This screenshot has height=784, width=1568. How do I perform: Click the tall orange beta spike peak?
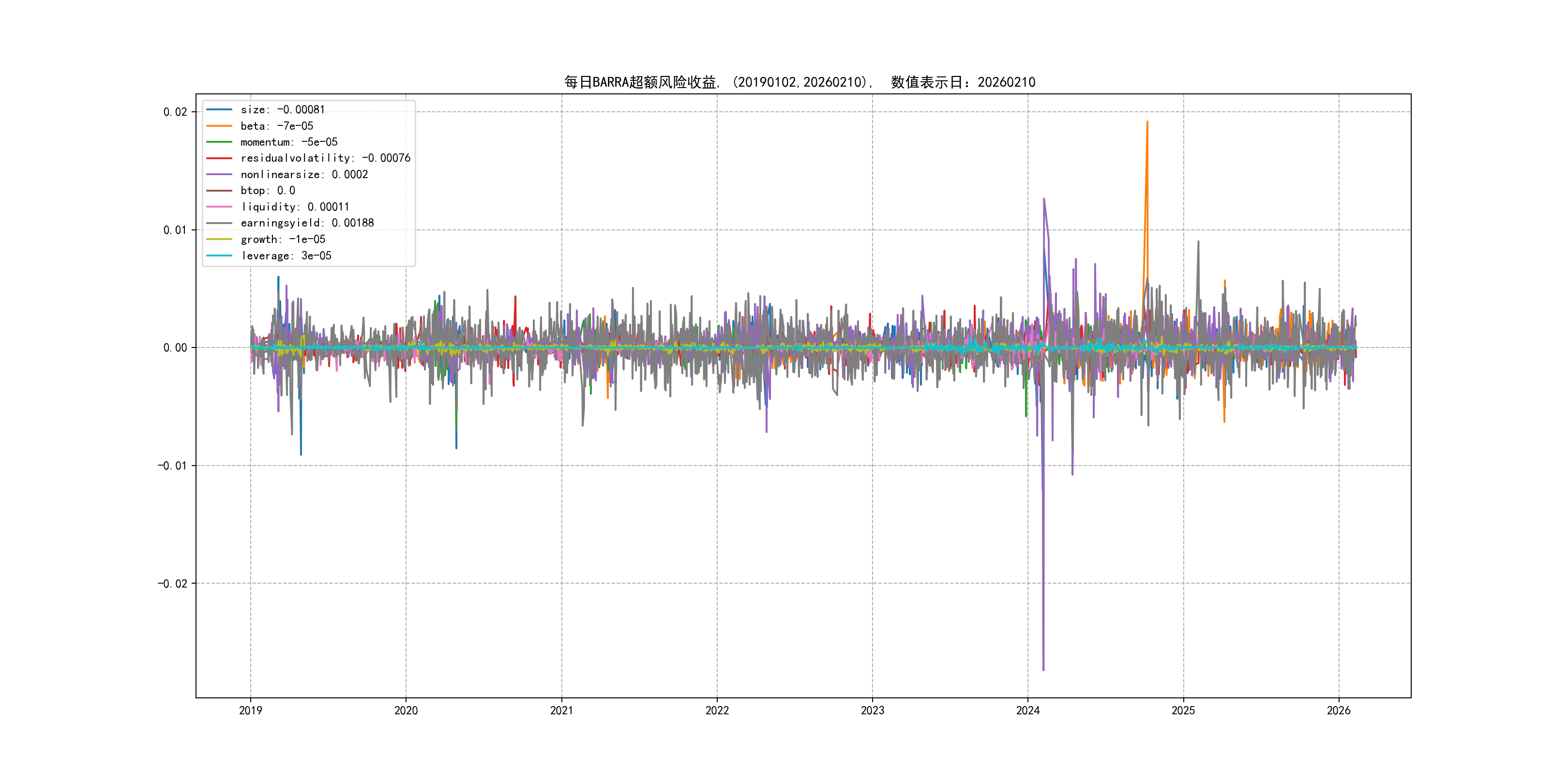pos(1147,122)
